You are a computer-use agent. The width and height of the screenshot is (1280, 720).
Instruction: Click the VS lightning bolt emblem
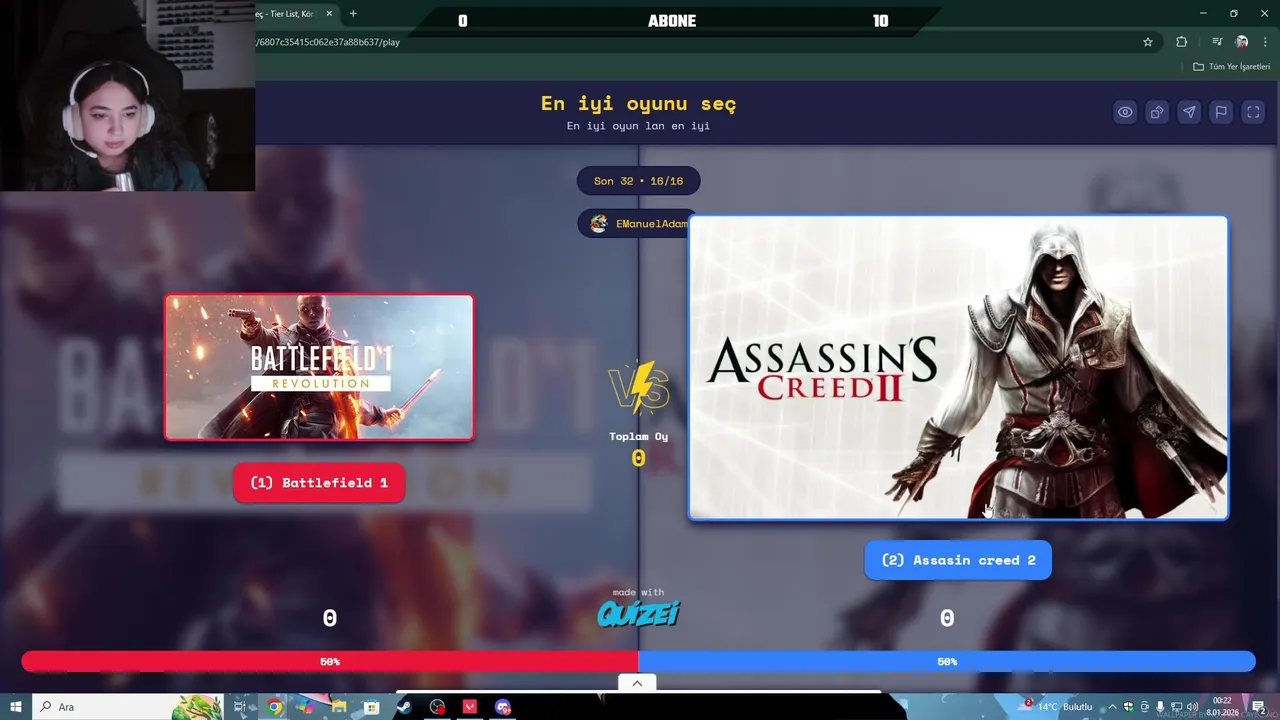pos(638,388)
